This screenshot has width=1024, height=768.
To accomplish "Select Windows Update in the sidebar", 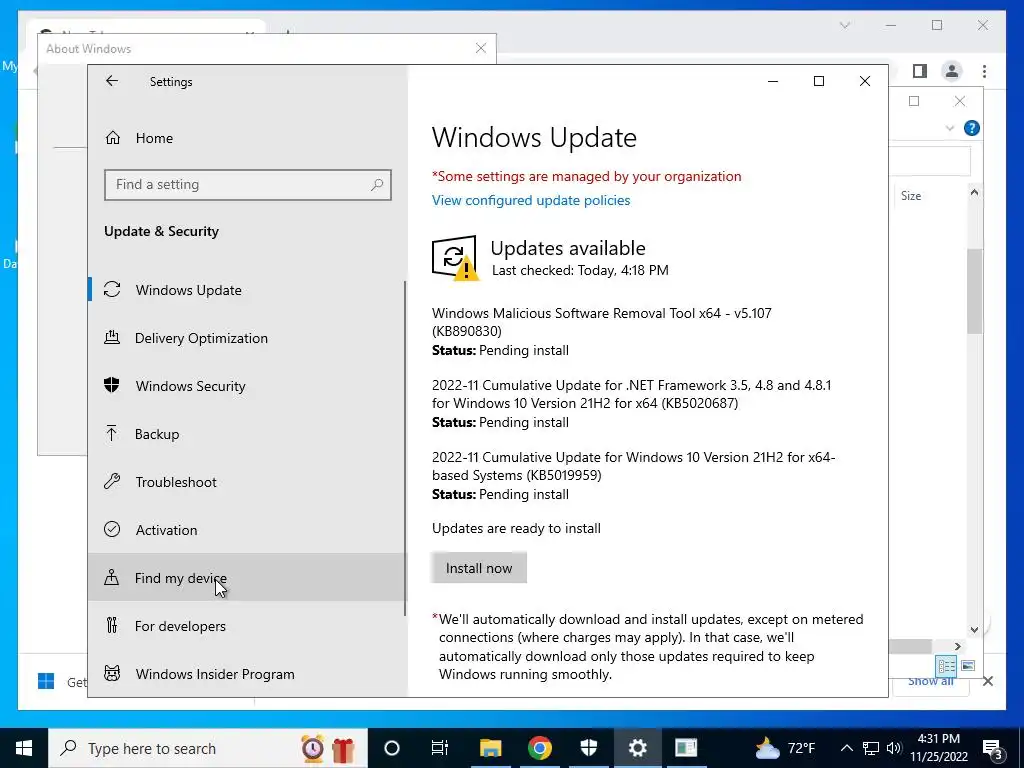I will pyautogui.click(x=248, y=290).
